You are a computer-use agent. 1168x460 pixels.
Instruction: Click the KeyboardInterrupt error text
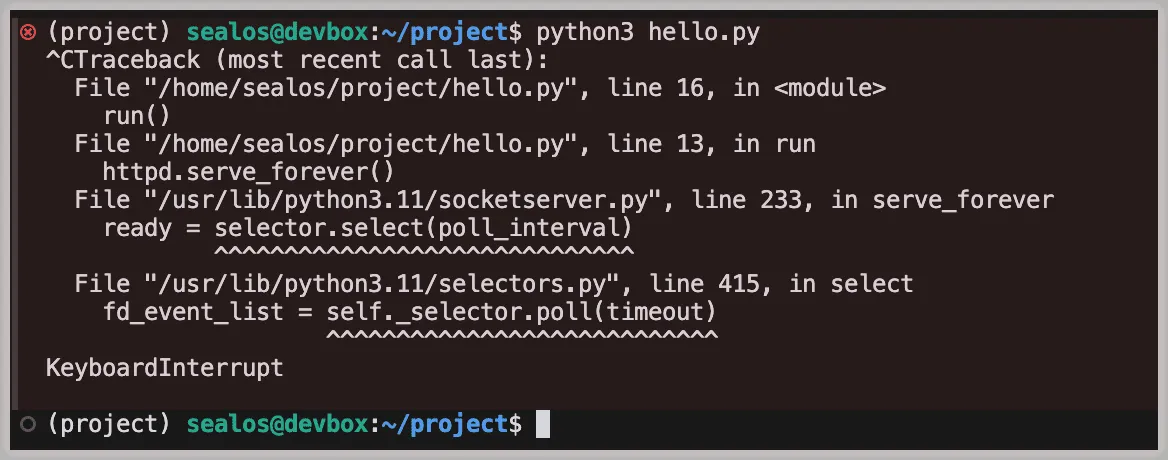coord(165,368)
